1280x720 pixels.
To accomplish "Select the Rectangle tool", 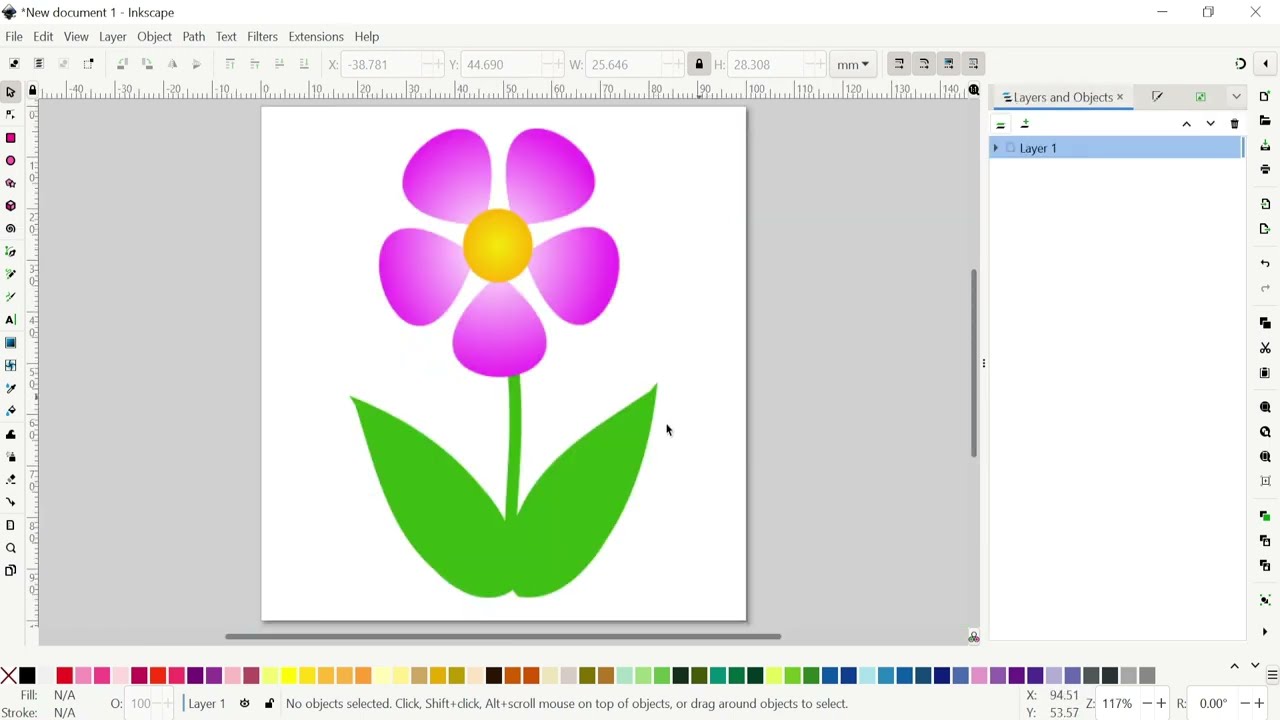I will click(11, 138).
